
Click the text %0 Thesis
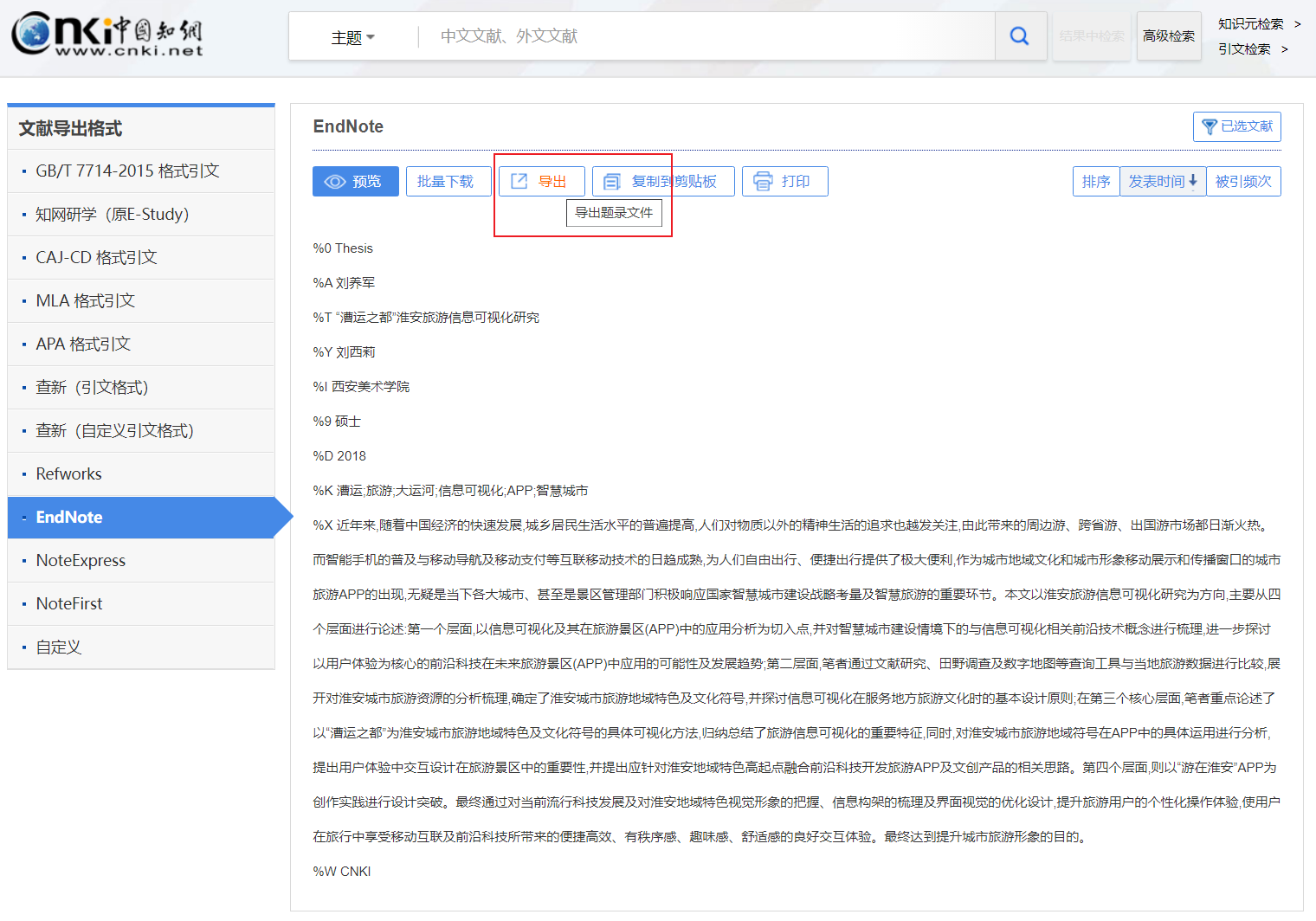(x=343, y=248)
